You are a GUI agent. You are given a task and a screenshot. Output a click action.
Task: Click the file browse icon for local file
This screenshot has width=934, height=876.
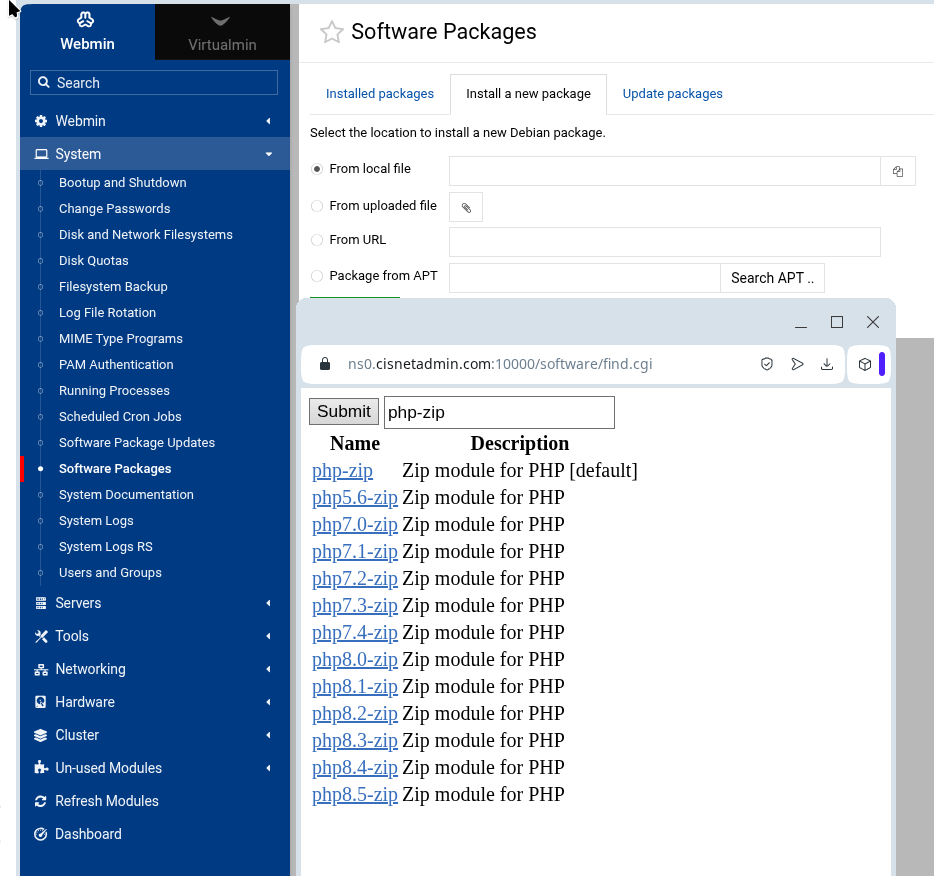[897, 172]
